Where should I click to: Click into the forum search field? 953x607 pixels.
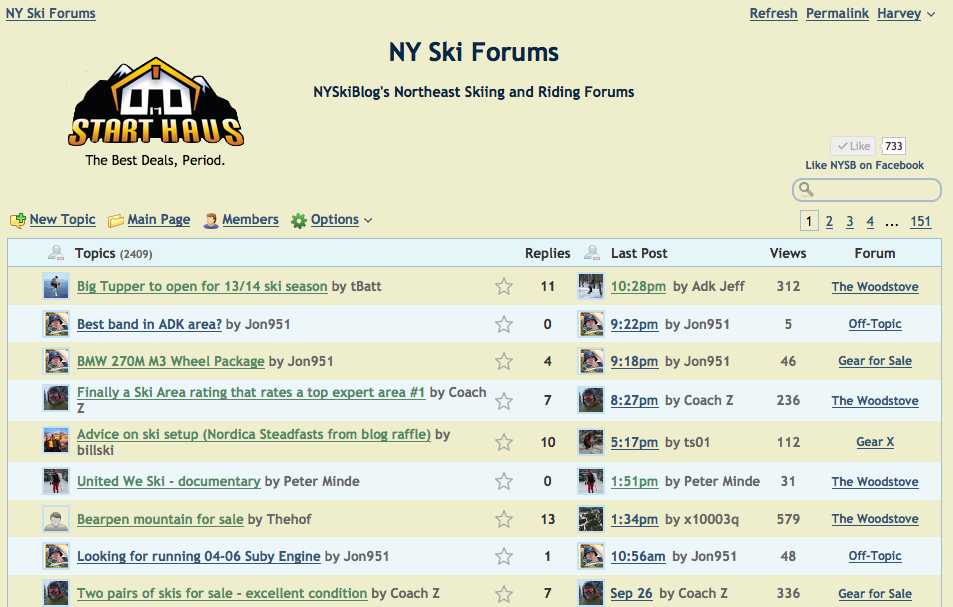pyautogui.click(x=872, y=190)
